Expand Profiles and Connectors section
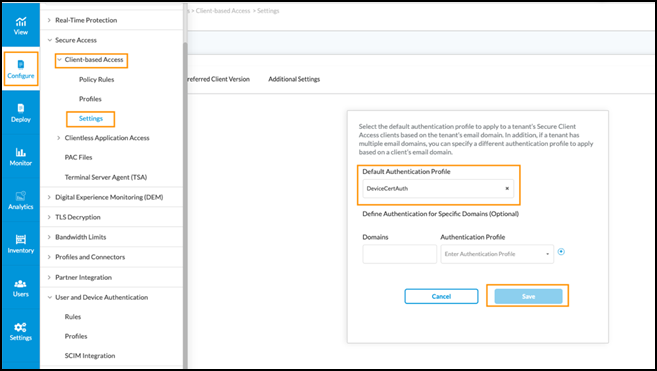 pyautogui.click(x=49, y=257)
